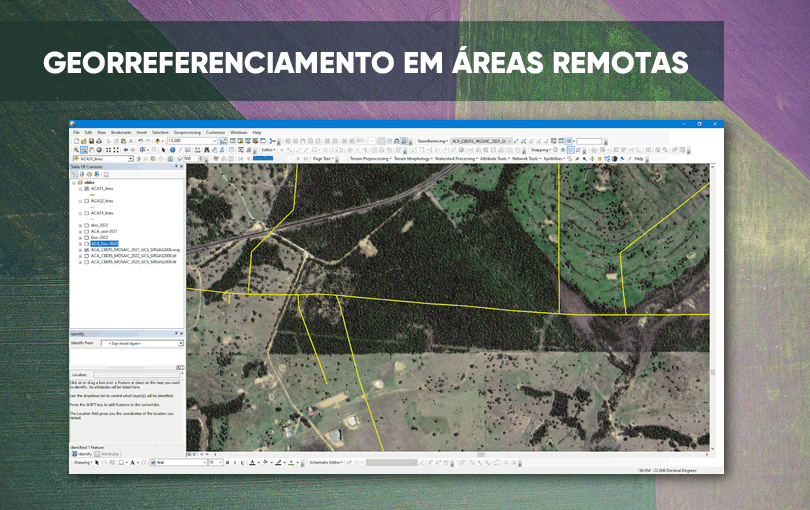This screenshot has height=510, width=810.
Task: Click the Full Extent globe icon
Action: (x=100, y=150)
